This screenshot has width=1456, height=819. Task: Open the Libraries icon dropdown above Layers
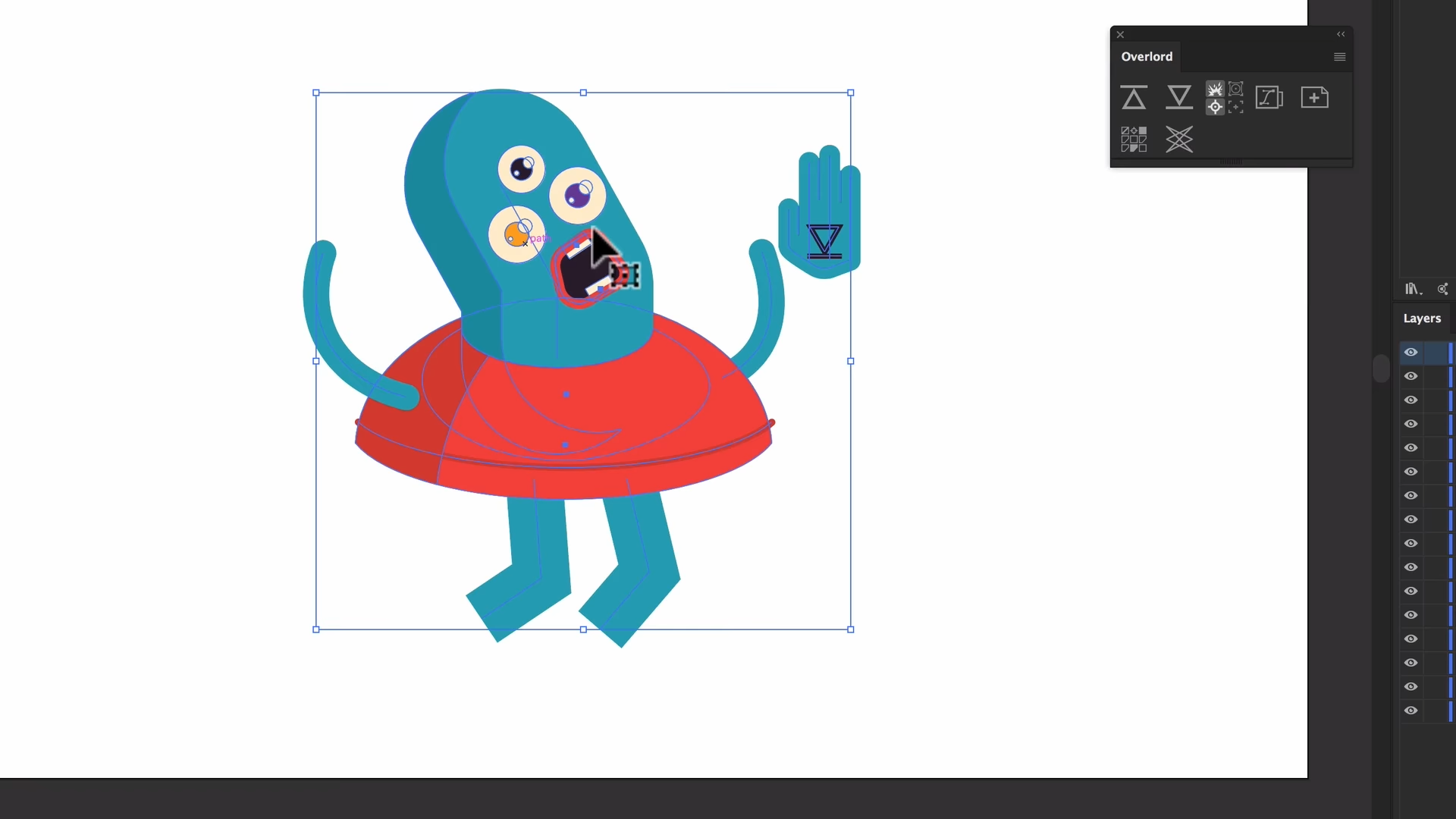(1413, 289)
